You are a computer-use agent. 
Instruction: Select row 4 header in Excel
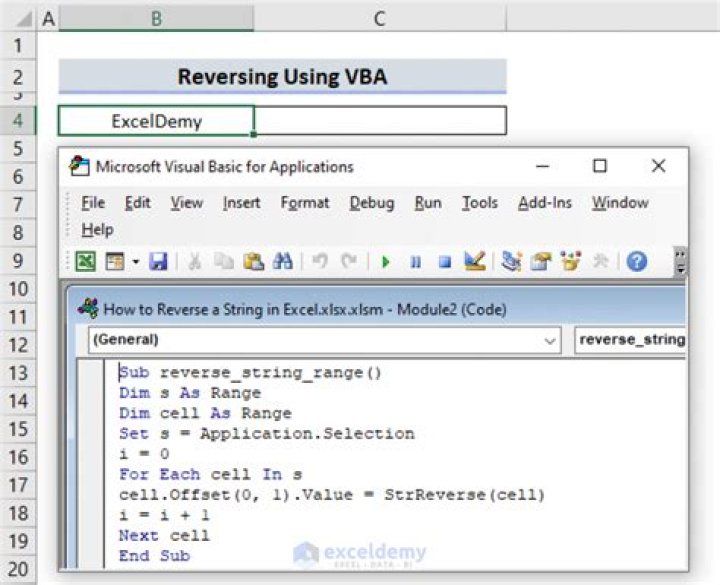click(18, 120)
